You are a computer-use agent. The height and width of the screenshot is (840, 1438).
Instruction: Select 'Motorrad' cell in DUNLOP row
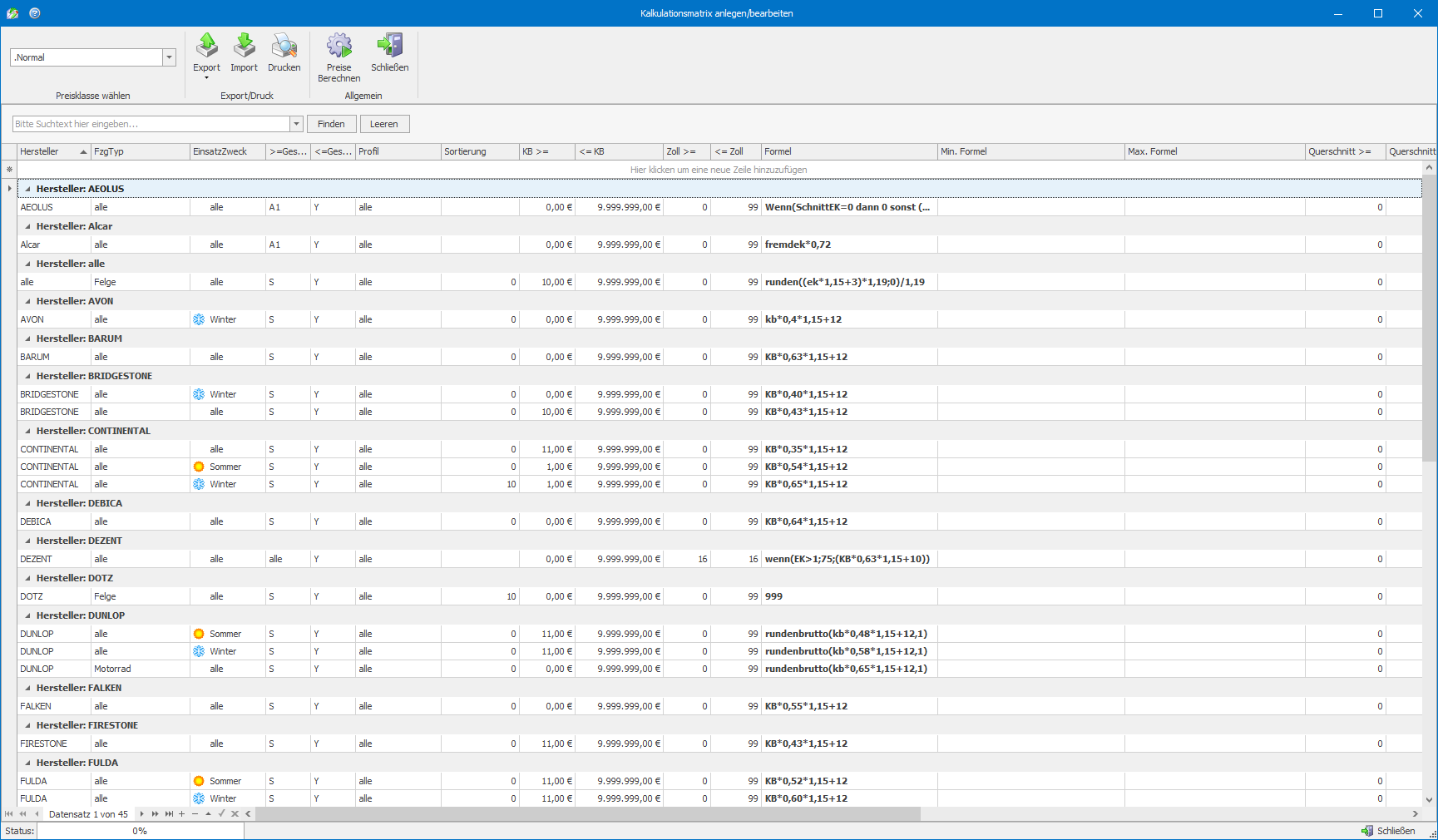click(x=141, y=669)
